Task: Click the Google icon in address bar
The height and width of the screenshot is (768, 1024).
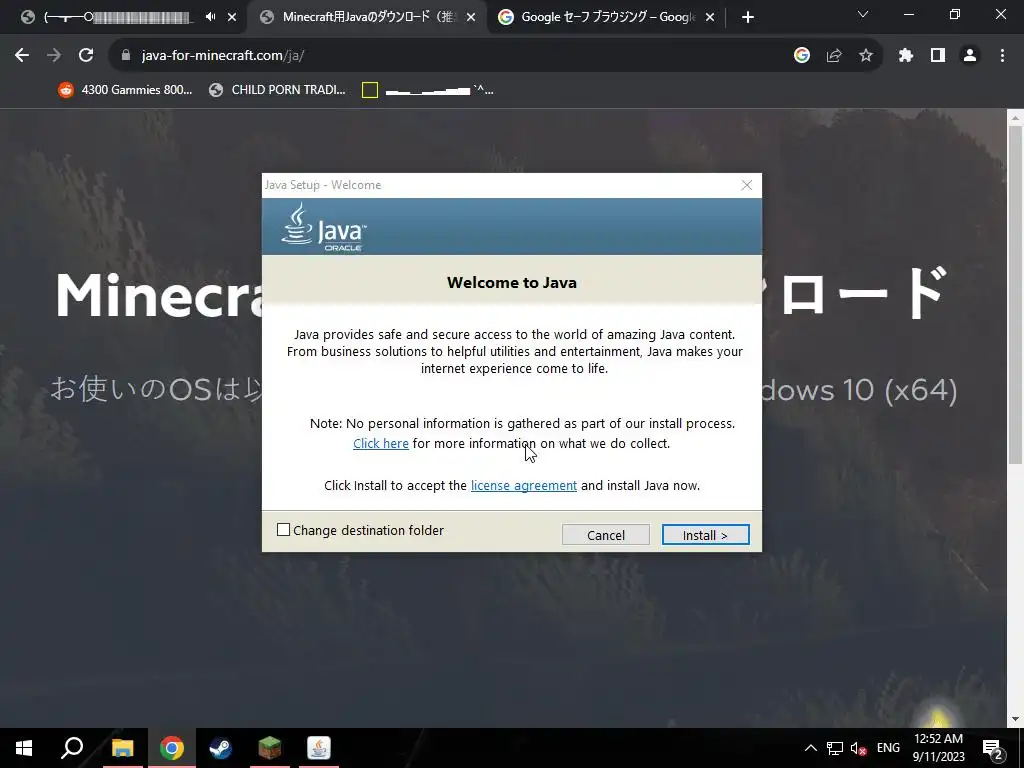Action: [802, 56]
